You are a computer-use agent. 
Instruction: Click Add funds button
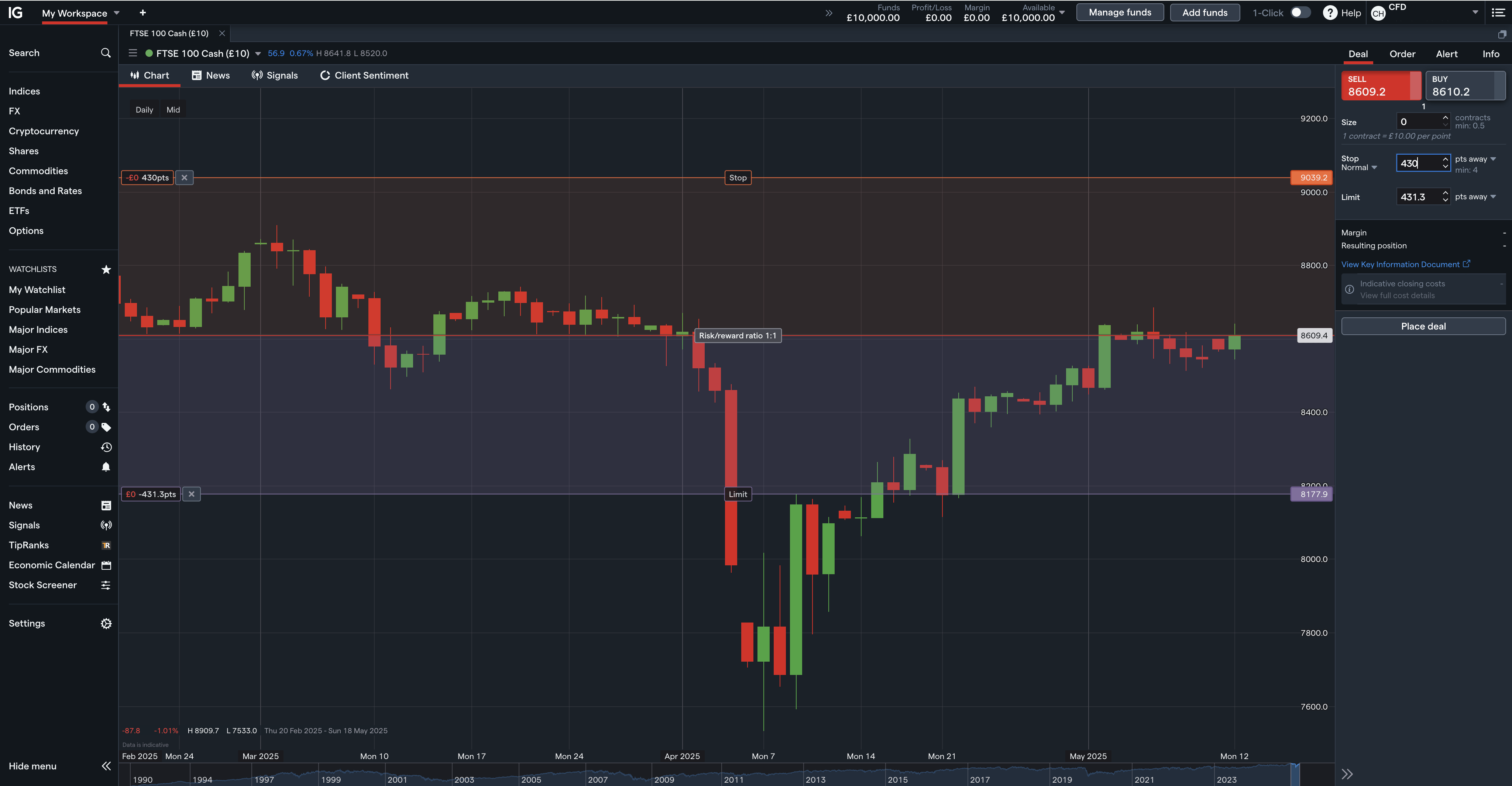pos(1205,12)
